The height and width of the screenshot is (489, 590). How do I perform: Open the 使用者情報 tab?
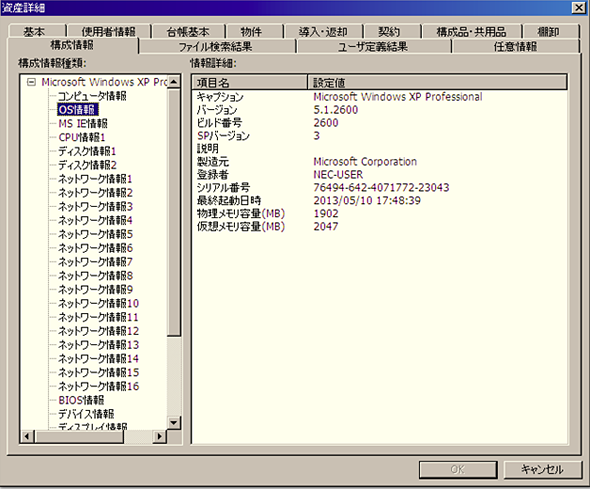tap(108, 32)
